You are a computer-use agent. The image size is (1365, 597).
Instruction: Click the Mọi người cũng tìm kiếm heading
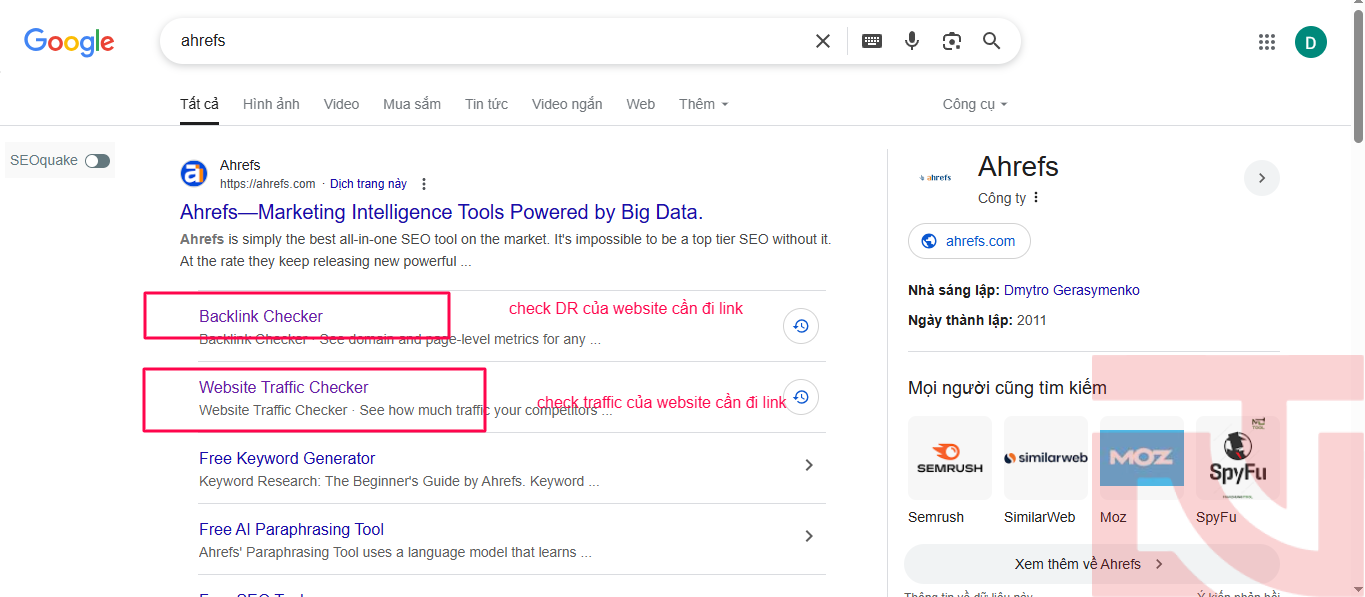tap(1007, 388)
